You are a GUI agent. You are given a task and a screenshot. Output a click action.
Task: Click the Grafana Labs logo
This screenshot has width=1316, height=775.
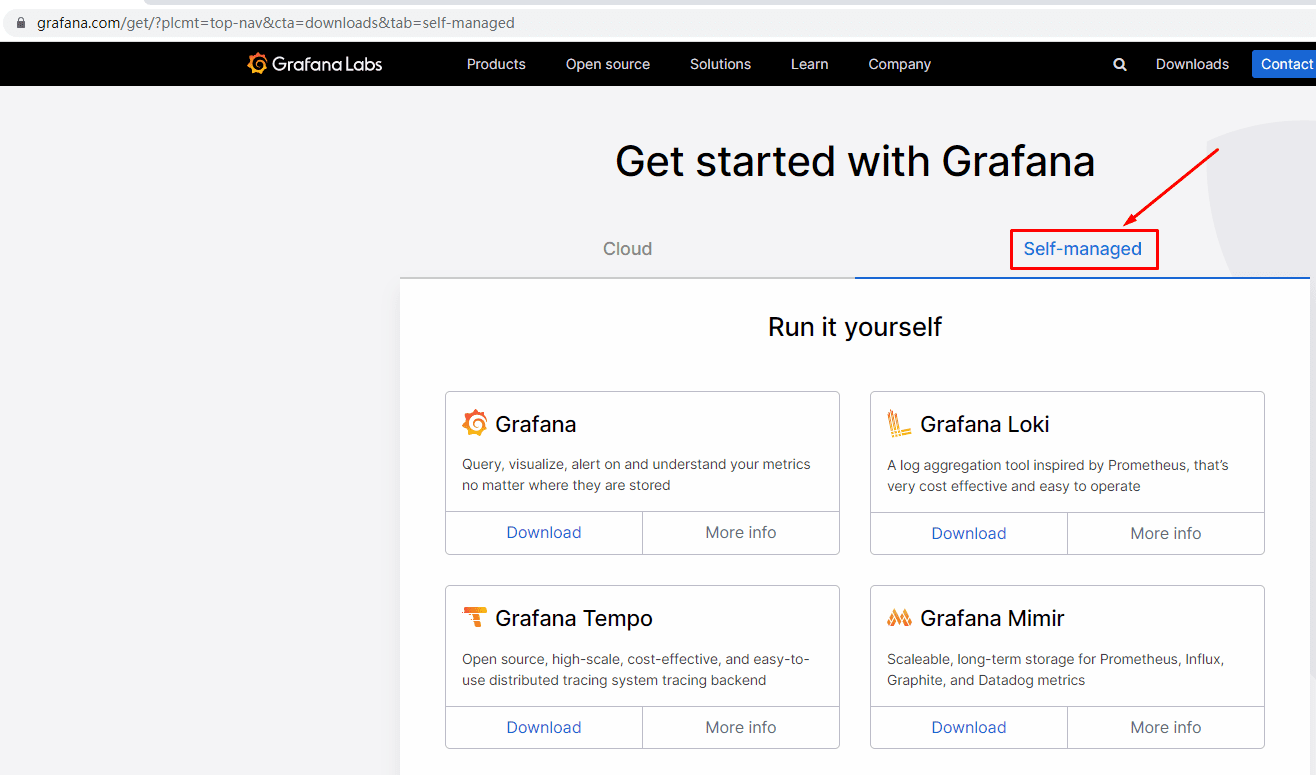tap(315, 64)
